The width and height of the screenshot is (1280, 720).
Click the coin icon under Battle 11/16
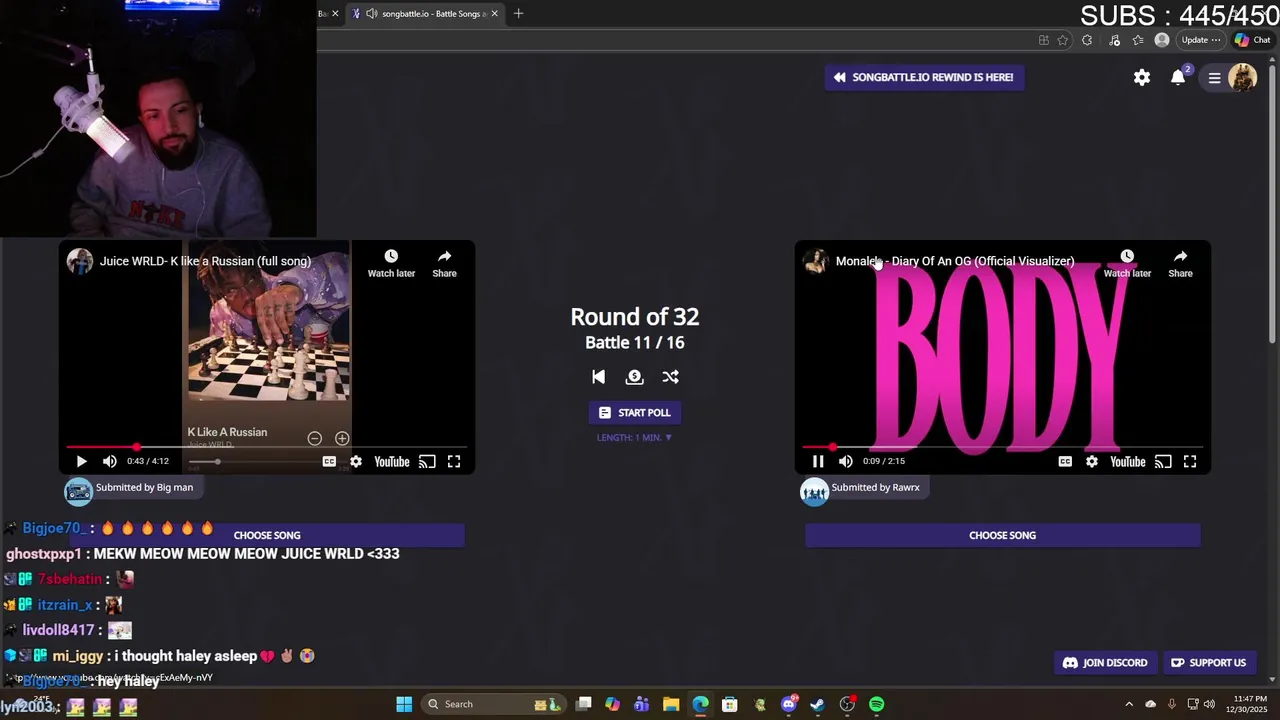634,377
